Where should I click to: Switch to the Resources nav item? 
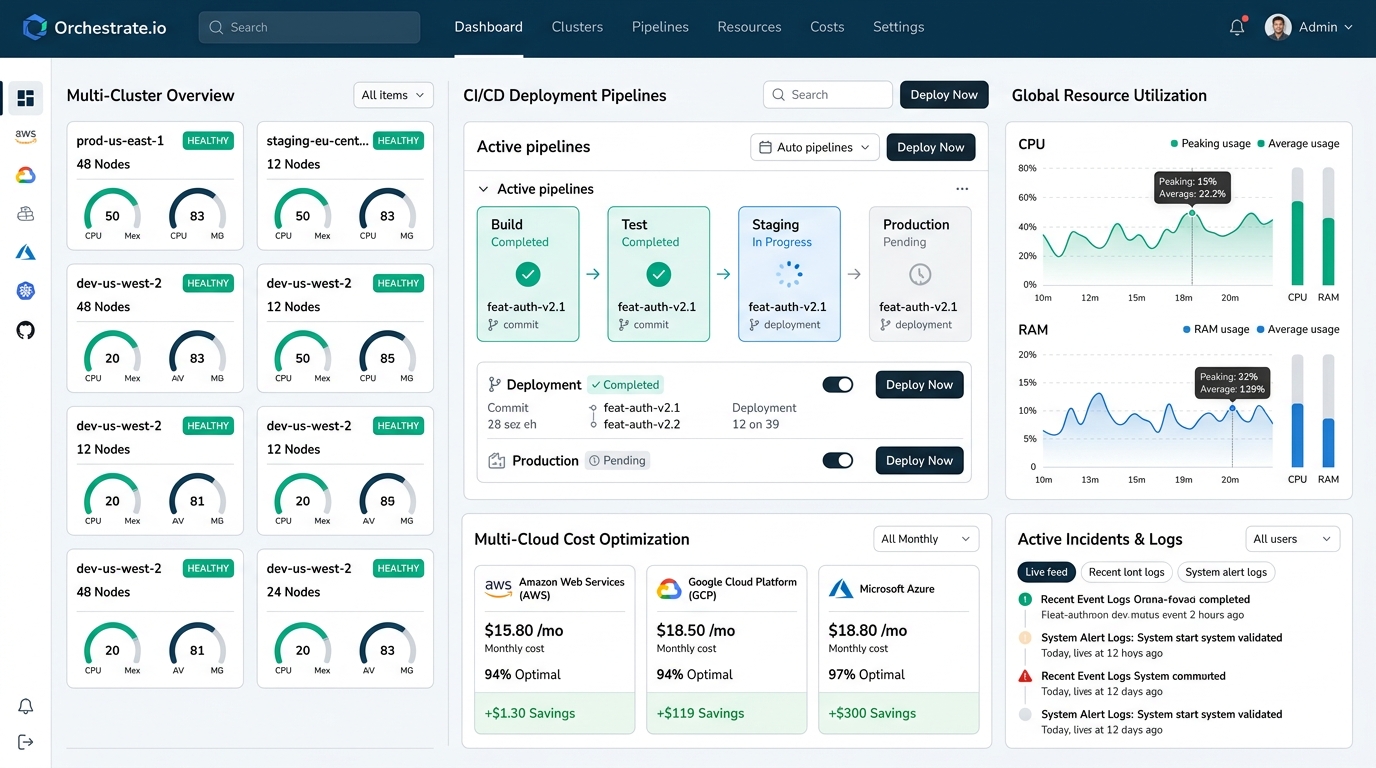tap(749, 27)
